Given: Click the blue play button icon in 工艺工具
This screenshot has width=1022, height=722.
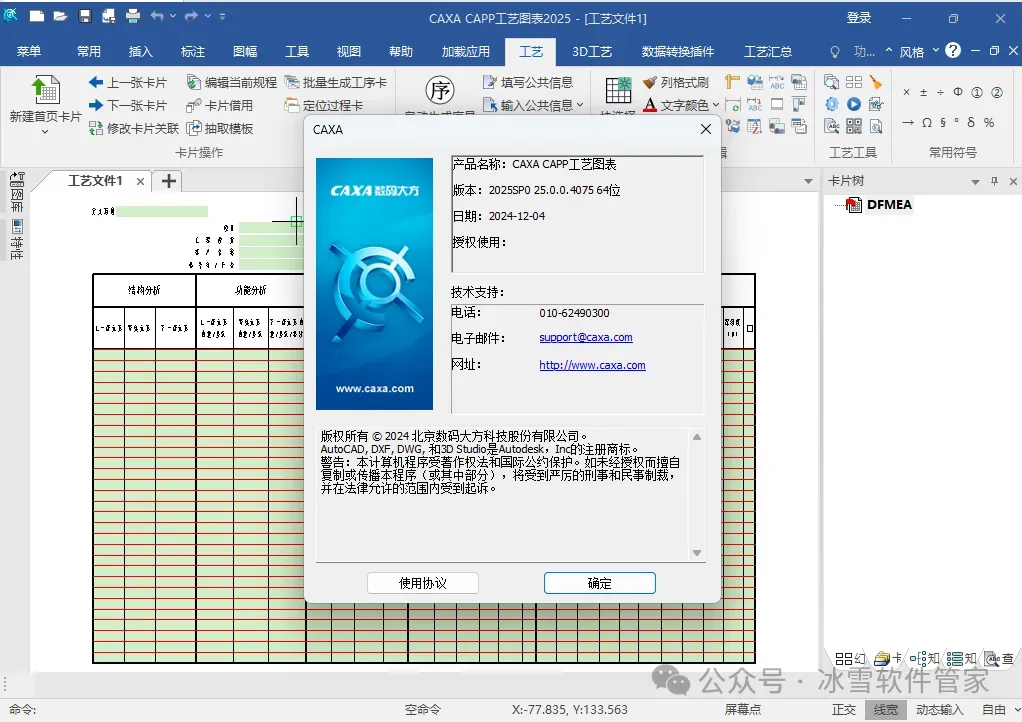Looking at the screenshot, I should [854, 104].
